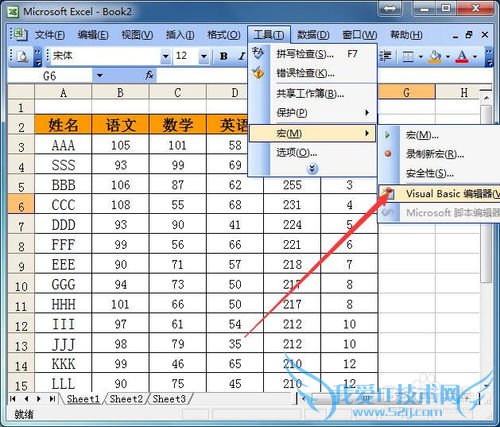Viewport: 500px width, 427px height.
Task: Click the Visual Basic editor icon
Action: [x=388, y=193]
